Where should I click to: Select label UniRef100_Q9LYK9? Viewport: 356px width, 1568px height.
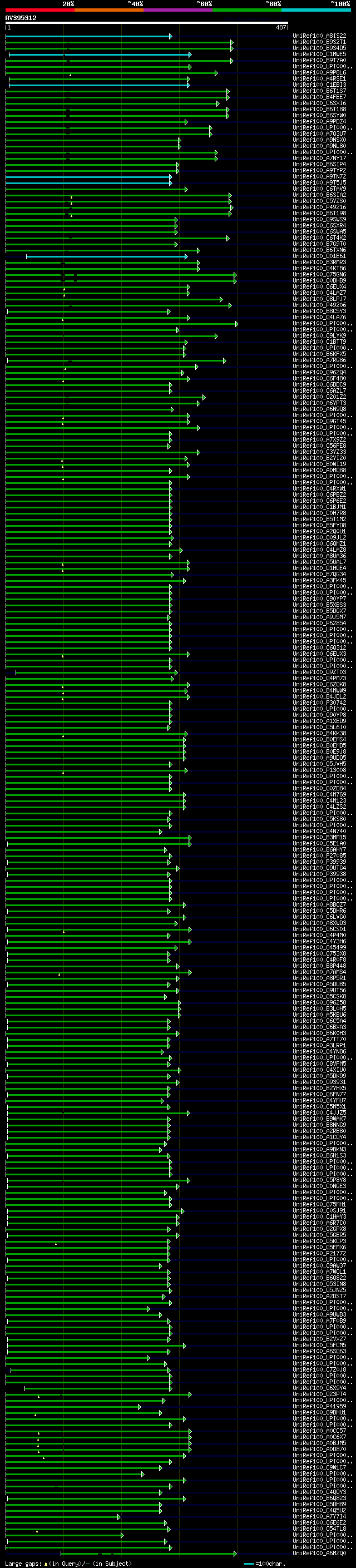pos(319,336)
